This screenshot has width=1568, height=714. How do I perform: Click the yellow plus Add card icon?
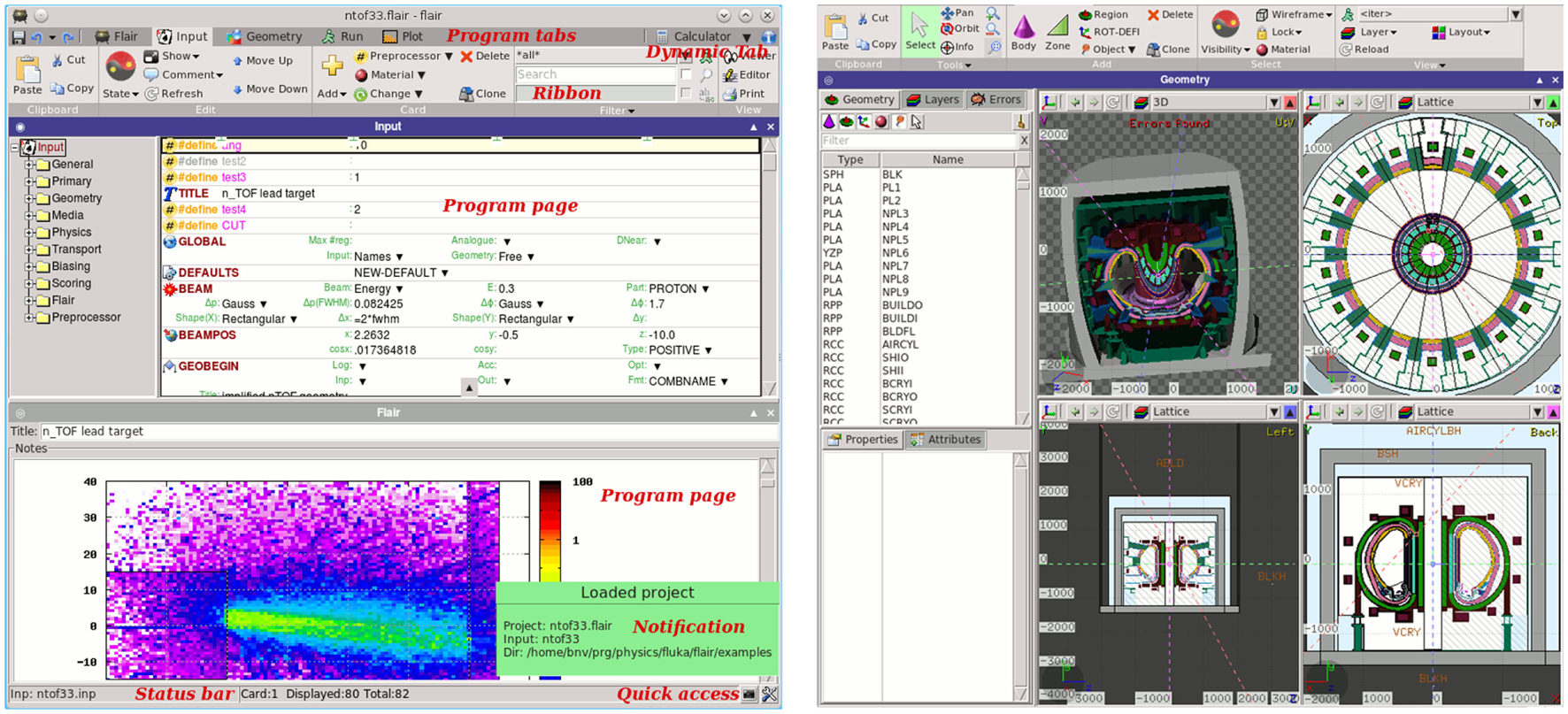click(x=332, y=65)
